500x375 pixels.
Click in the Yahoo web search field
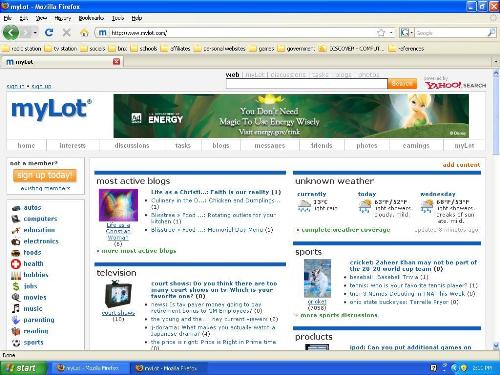(x=306, y=84)
